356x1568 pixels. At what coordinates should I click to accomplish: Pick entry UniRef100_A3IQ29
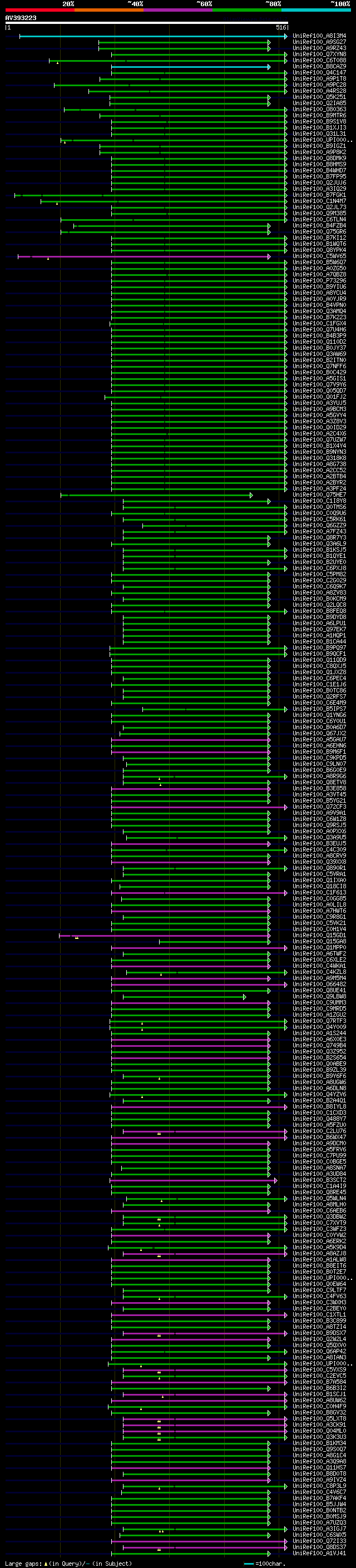[319, 189]
